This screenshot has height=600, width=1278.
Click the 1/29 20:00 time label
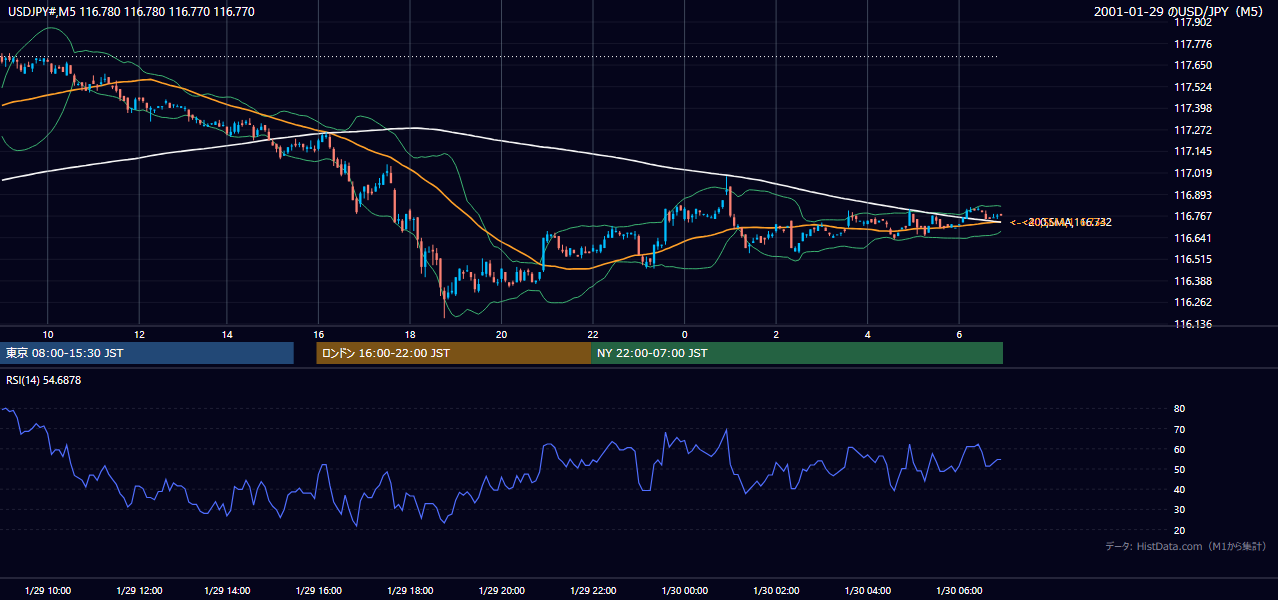[x=501, y=591]
